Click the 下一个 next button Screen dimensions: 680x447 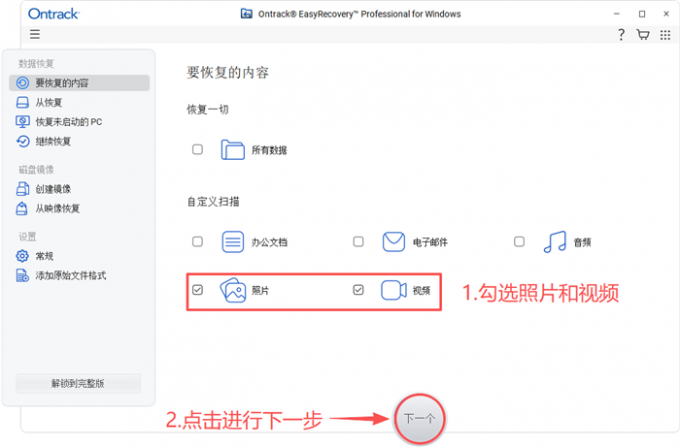click(x=419, y=419)
